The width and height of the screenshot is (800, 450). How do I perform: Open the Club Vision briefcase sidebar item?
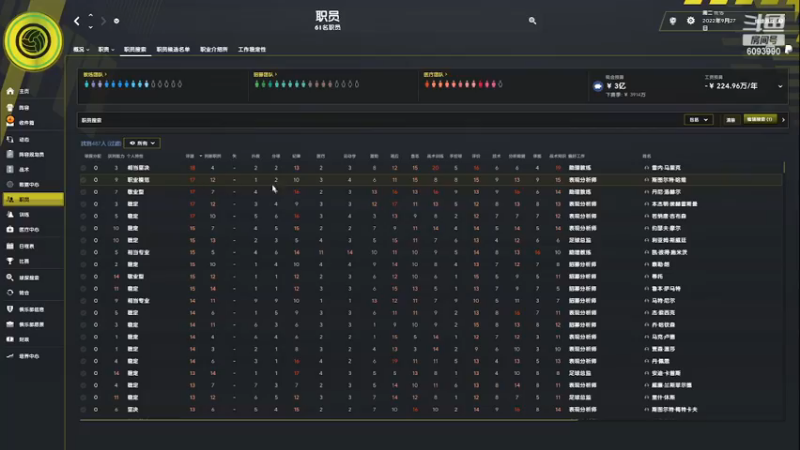click(33, 324)
